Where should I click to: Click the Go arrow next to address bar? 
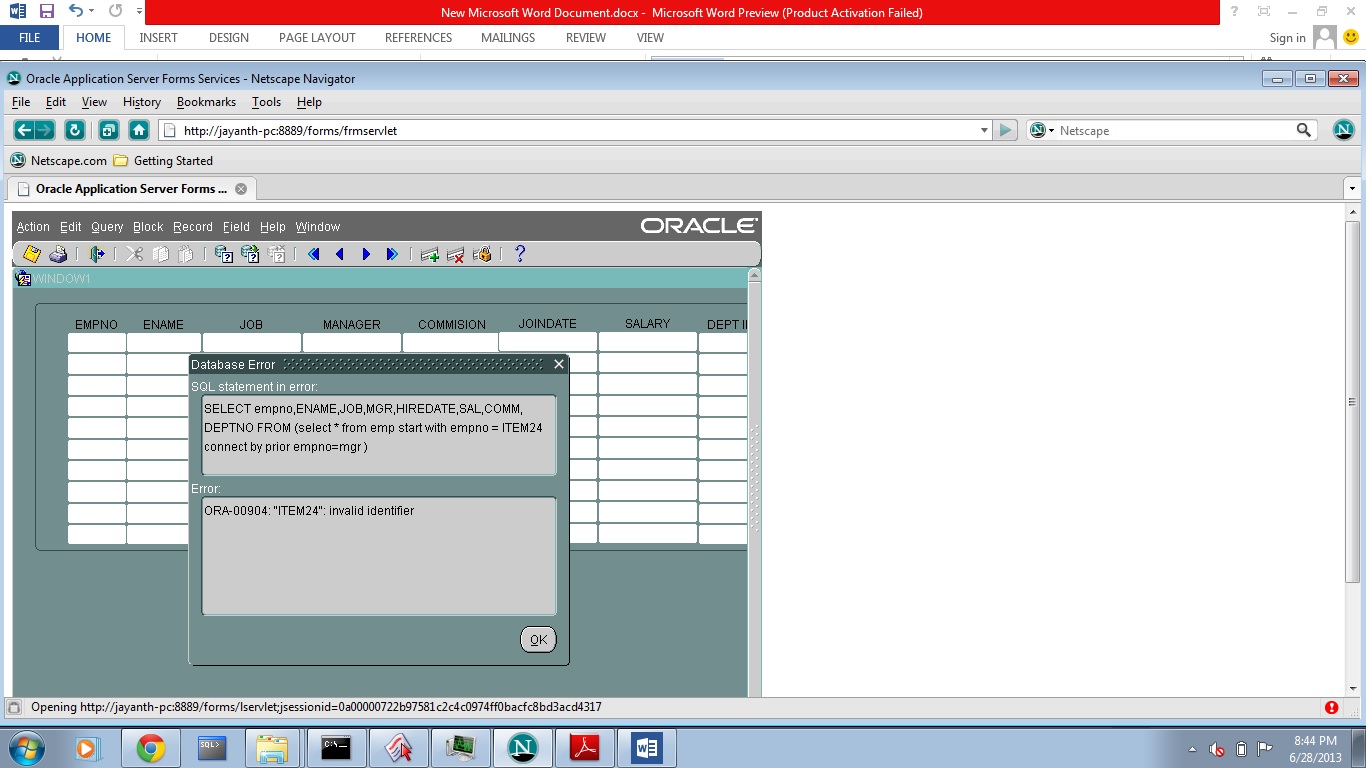[x=1006, y=130]
